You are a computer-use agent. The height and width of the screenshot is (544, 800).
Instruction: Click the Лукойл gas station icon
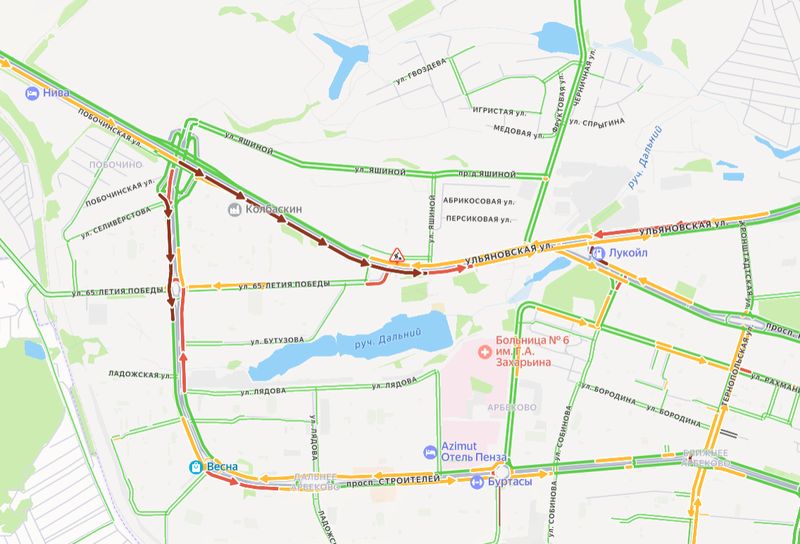tap(598, 253)
